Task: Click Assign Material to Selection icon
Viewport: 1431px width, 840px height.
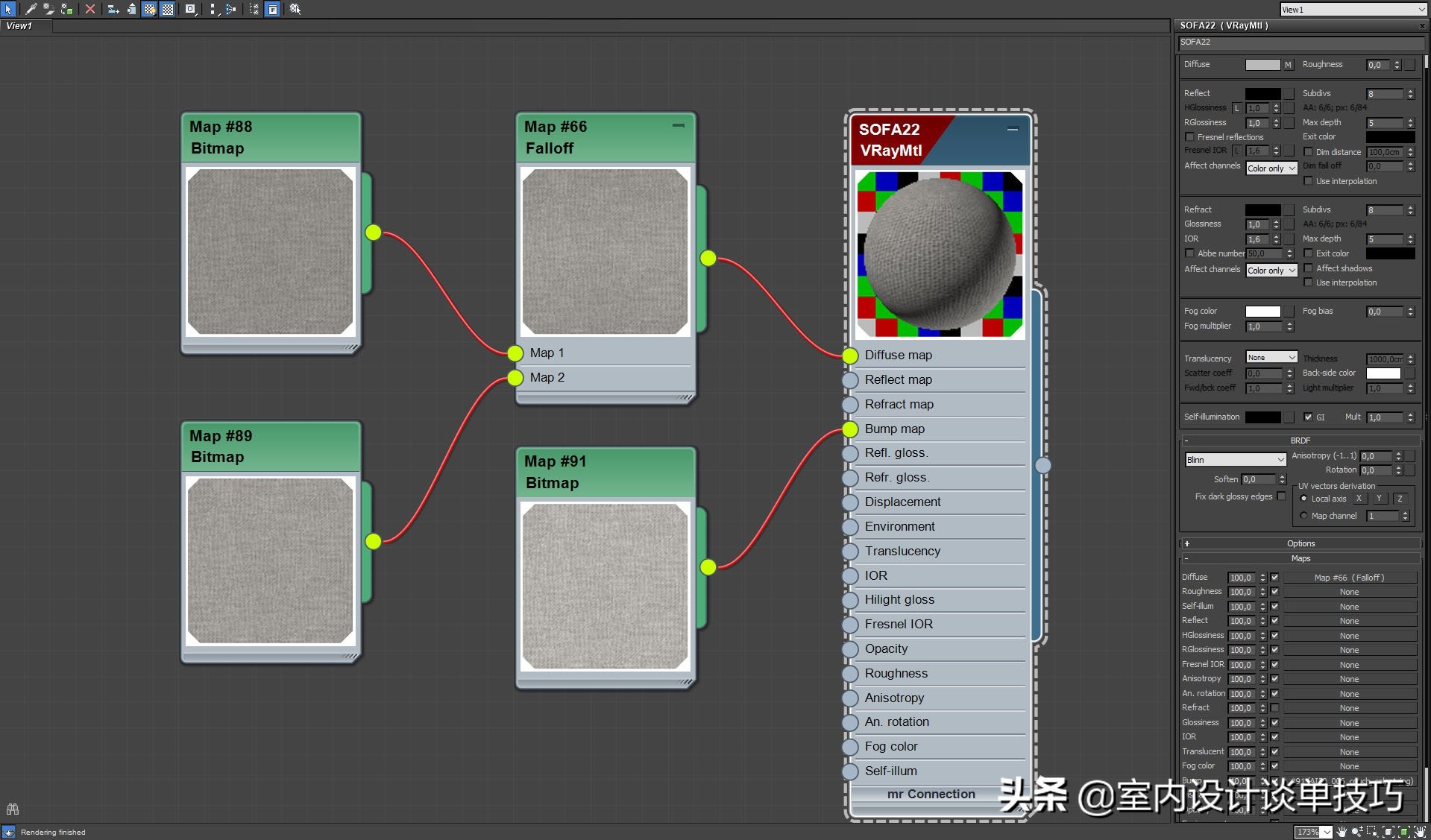Action: (66, 9)
